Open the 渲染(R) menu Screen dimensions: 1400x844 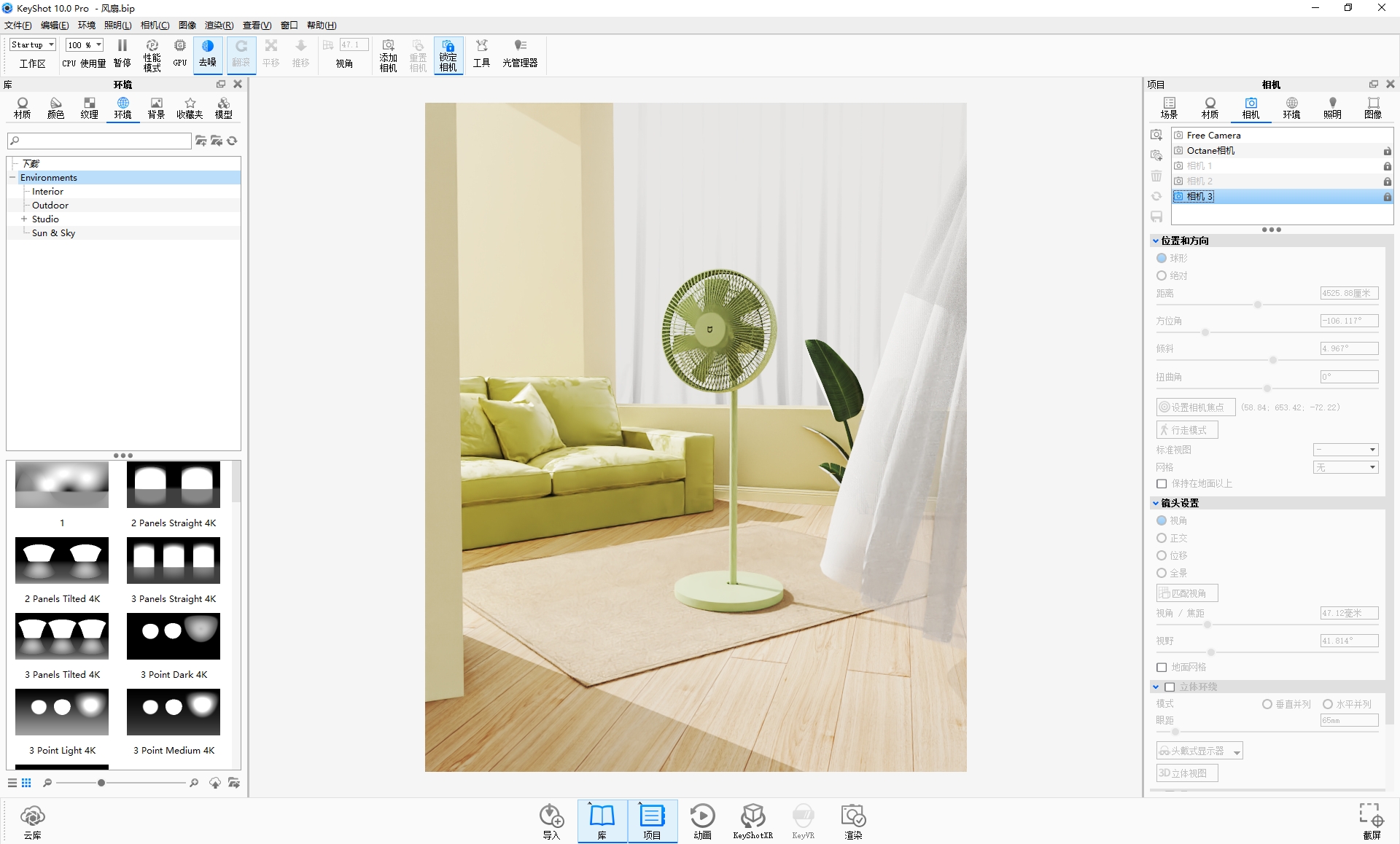coord(219,25)
